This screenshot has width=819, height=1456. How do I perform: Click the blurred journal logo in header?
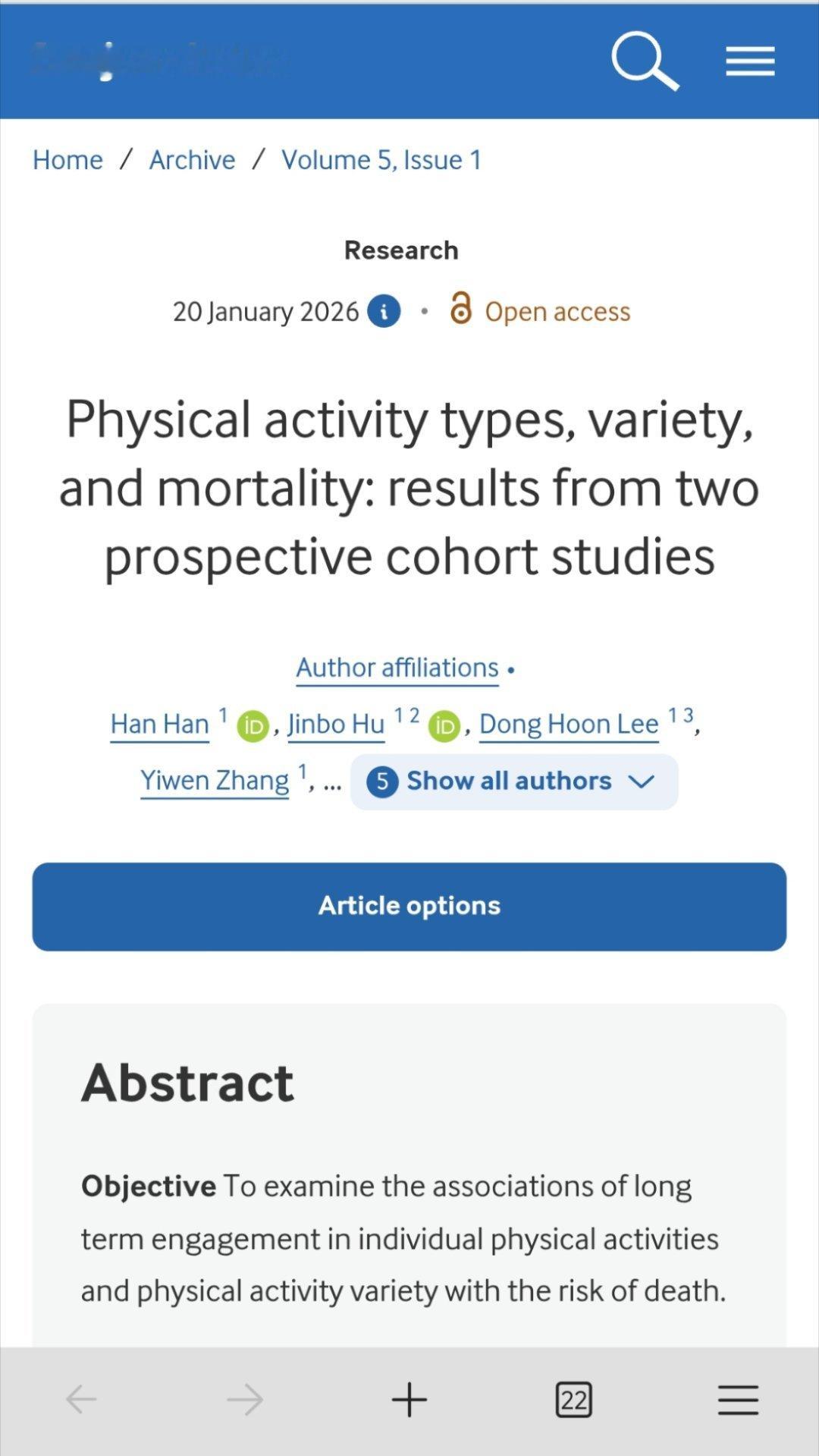point(159,59)
